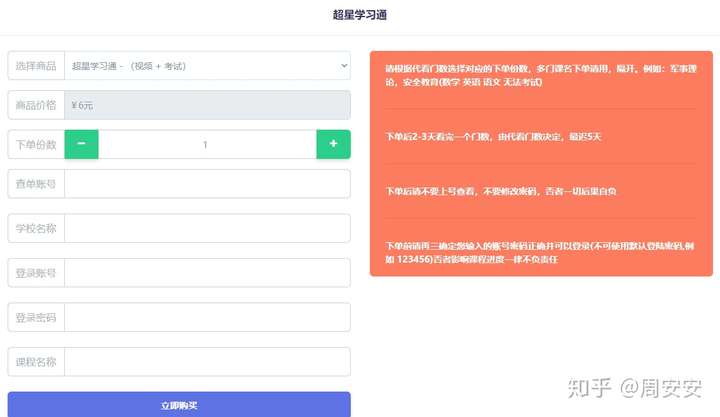The height and width of the screenshot is (417, 720).
Task: Click notice text about 下单后请不要上号查看
Action: [501, 191]
